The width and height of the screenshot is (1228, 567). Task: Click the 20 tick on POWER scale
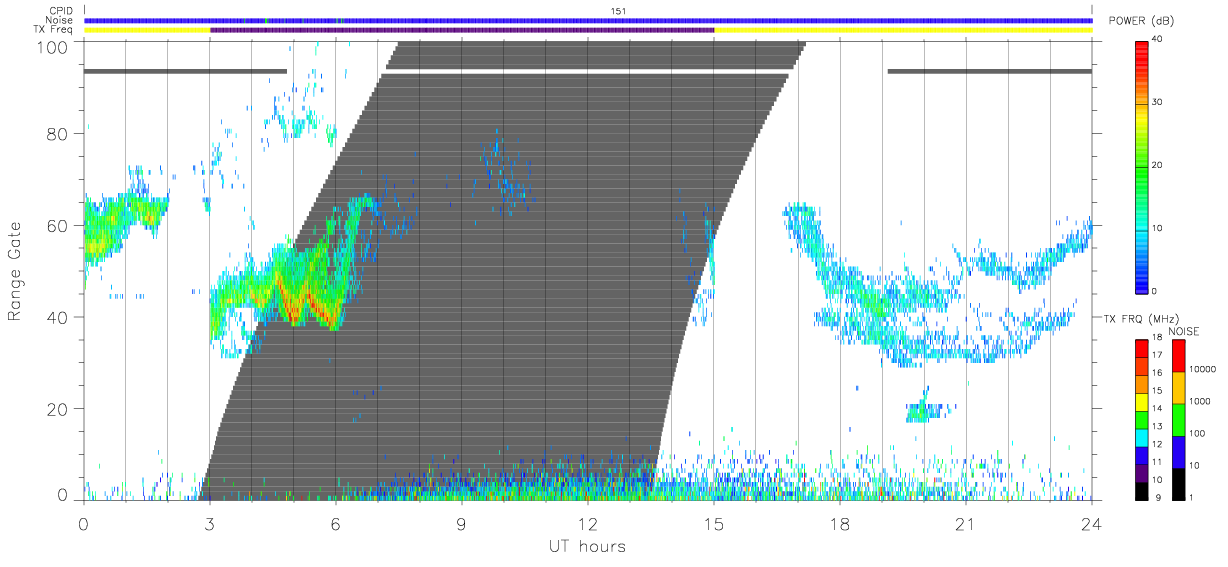click(1157, 165)
